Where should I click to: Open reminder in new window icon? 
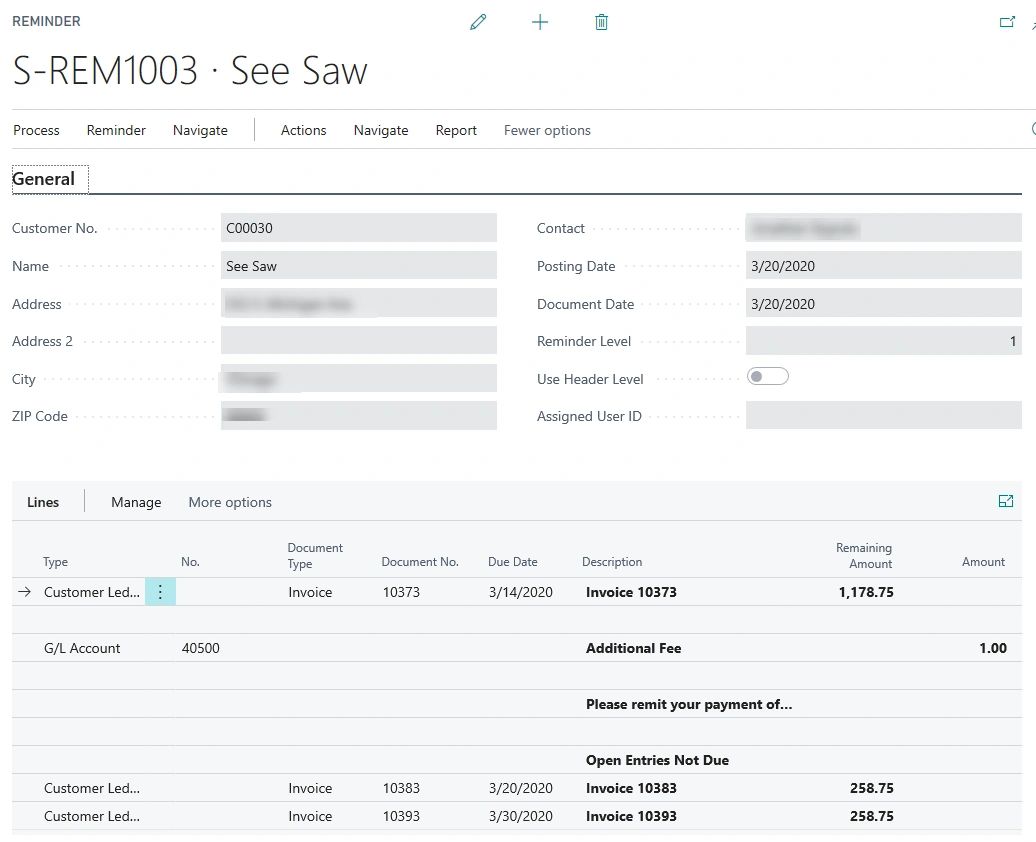1007,22
